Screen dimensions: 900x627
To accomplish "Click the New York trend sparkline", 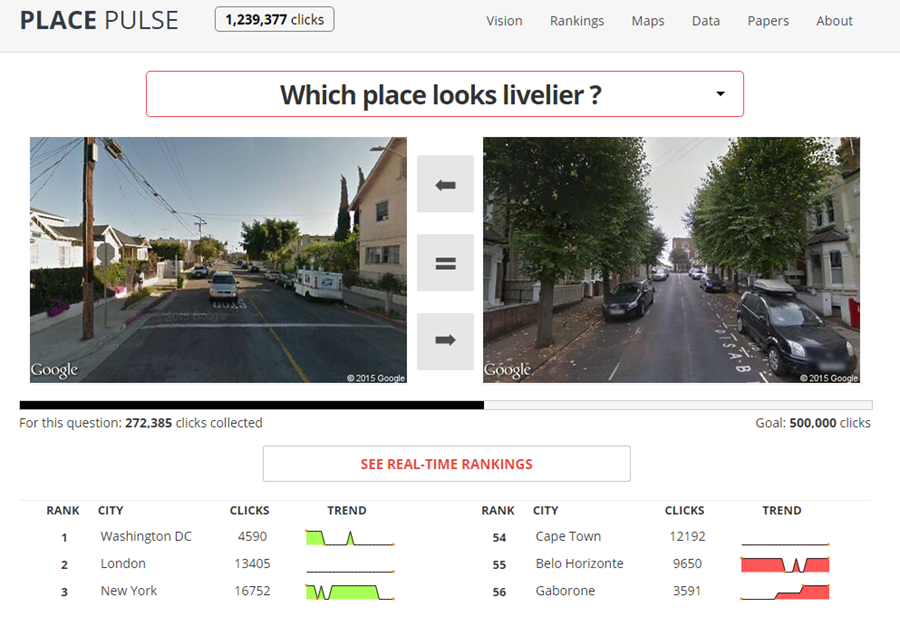I will tap(350, 592).
